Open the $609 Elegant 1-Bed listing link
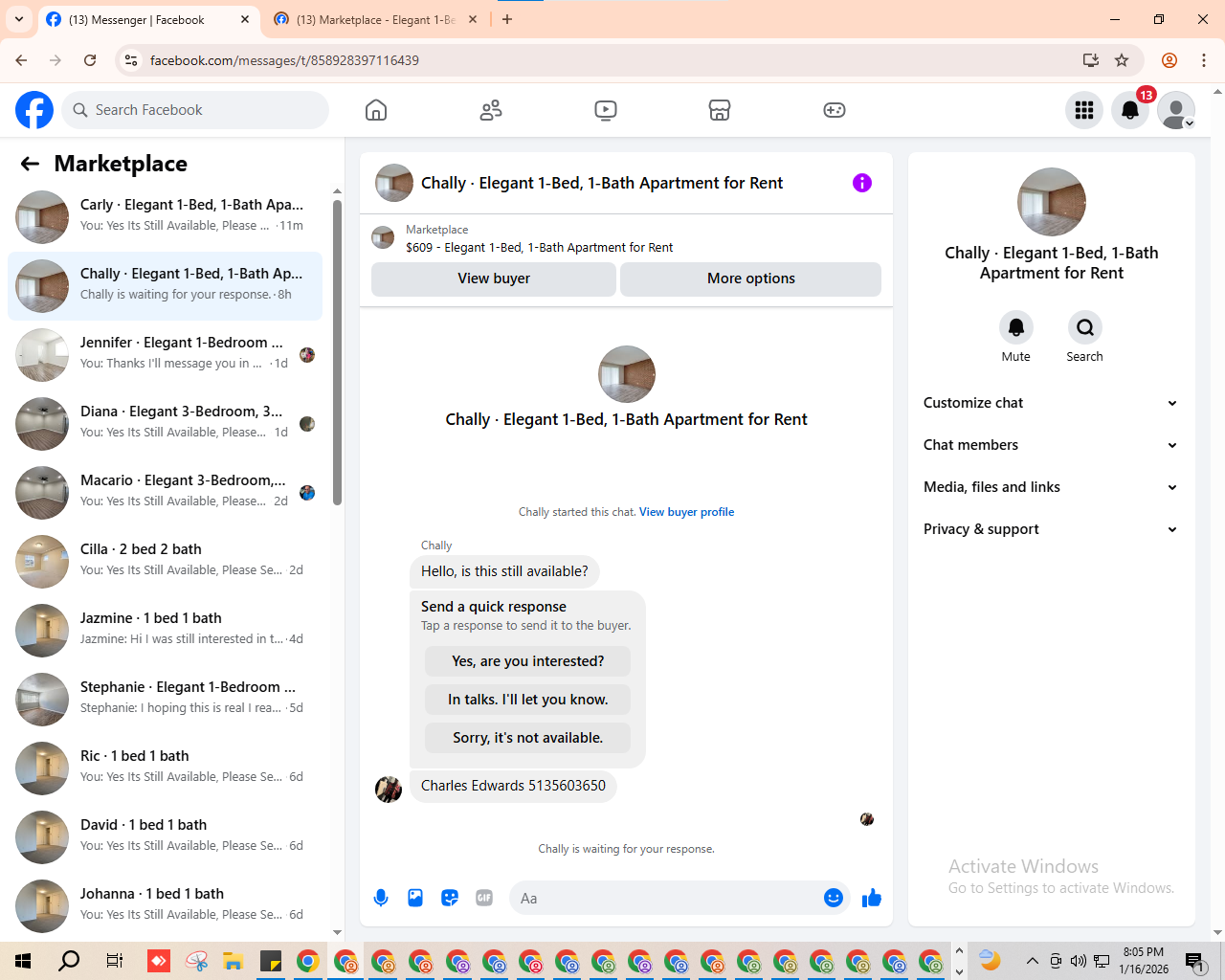 (x=539, y=247)
